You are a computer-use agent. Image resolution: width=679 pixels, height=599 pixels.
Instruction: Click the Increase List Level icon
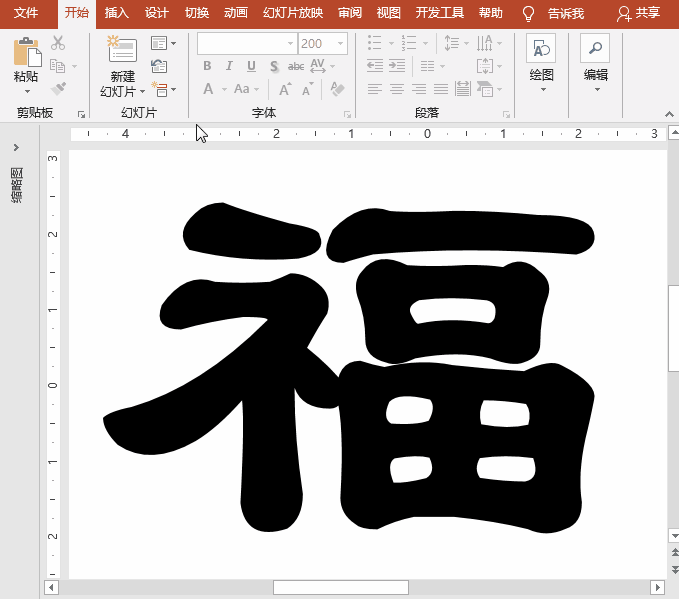397,66
